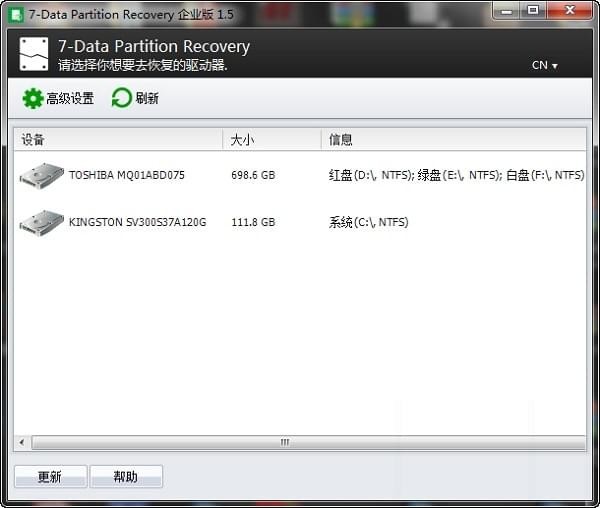Image resolution: width=600 pixels, height=508 pixels.
Task: Maximize the 7-Data Partition Recovery window
Action: (x=533, y=11)
